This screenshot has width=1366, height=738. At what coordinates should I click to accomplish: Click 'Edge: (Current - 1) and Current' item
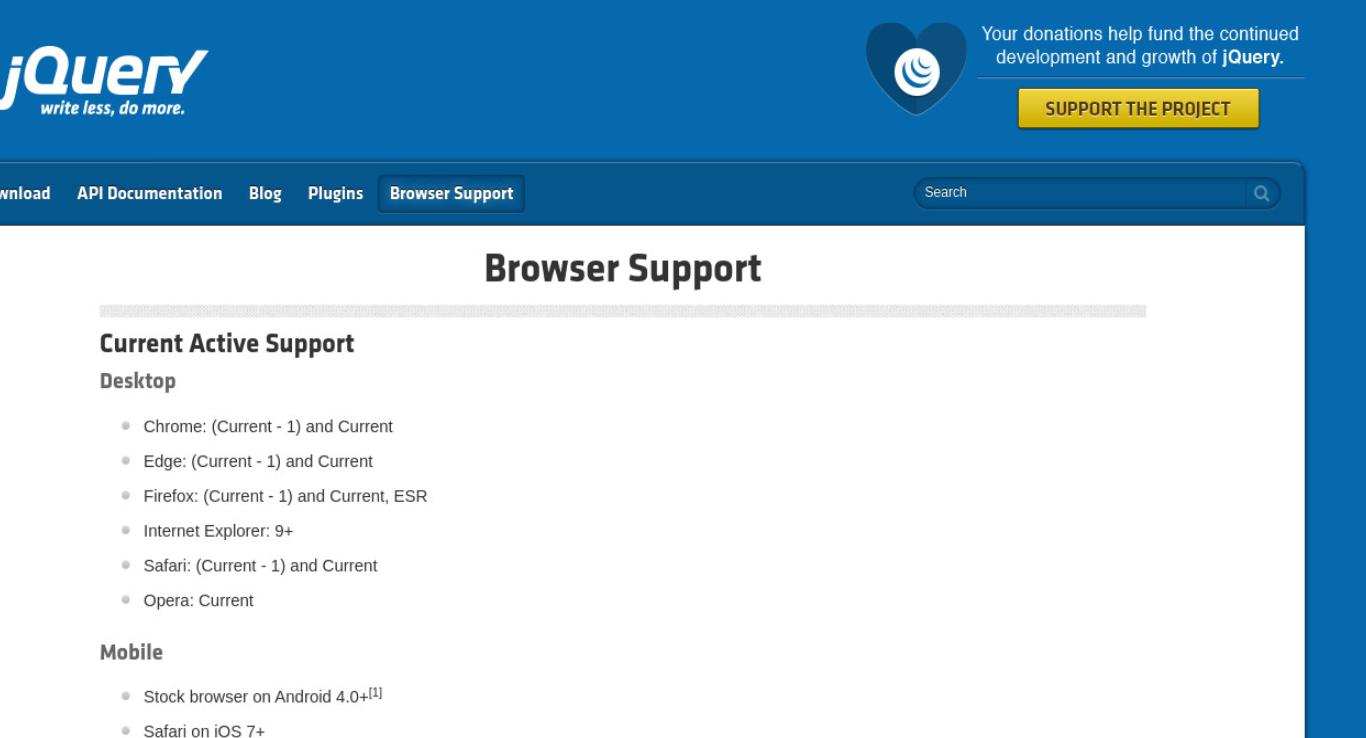(258, 462)
